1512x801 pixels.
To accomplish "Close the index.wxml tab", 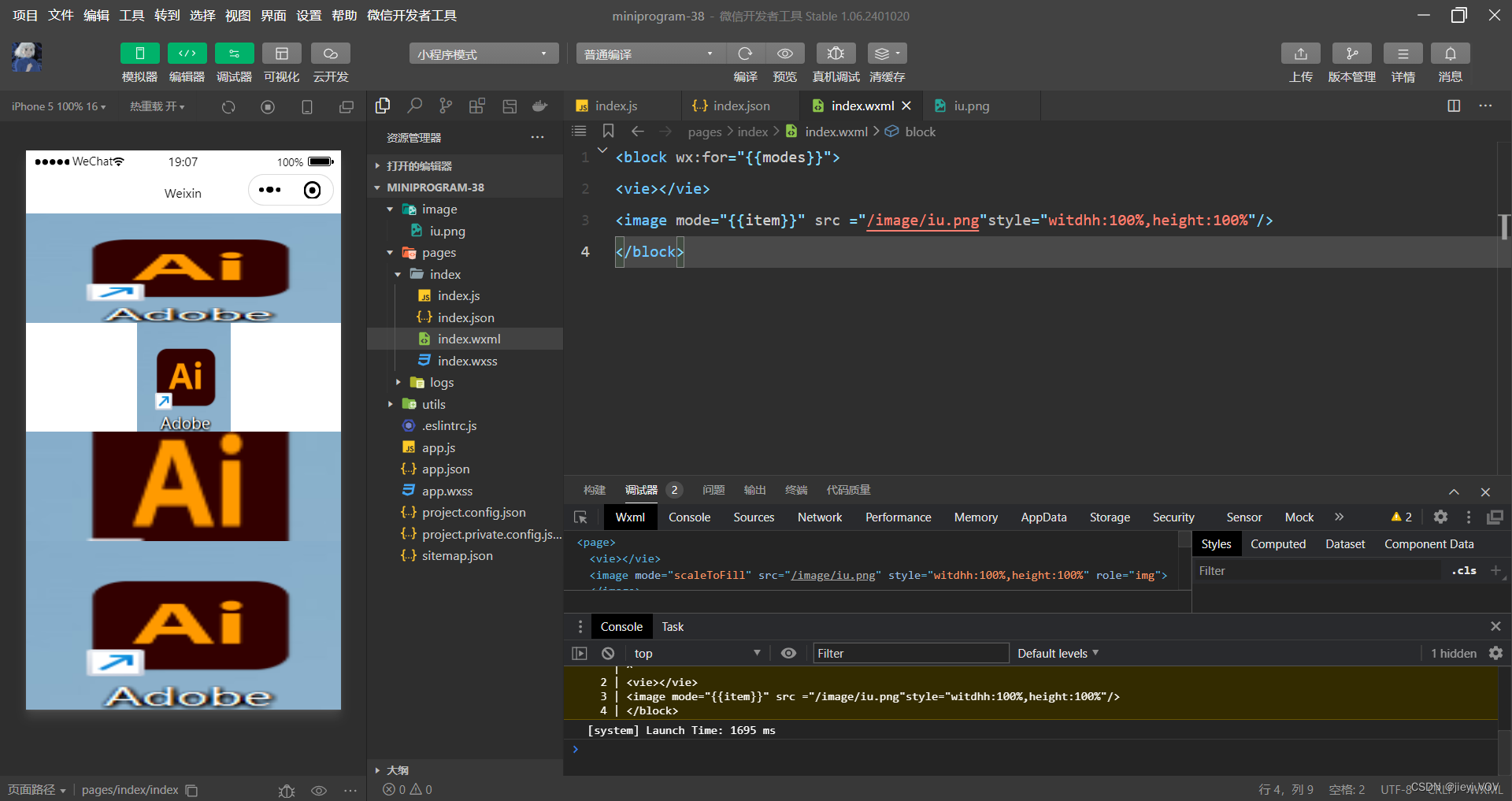I will (x=906, y=106).
